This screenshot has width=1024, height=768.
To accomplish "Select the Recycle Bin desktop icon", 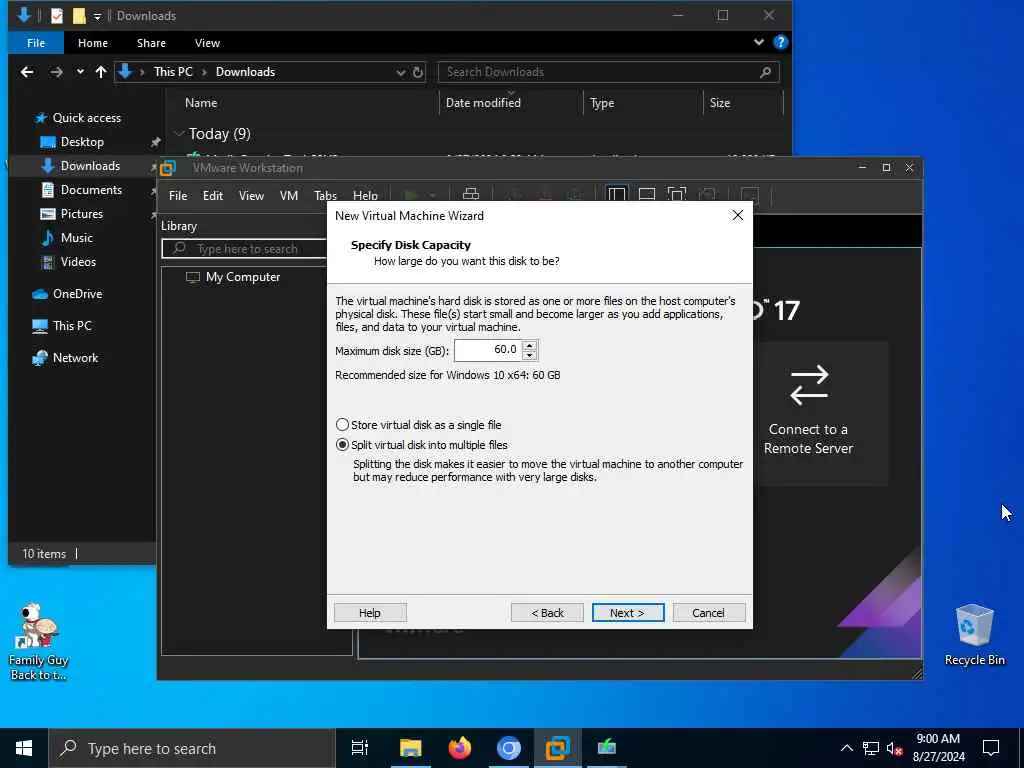I will point(974,635).
